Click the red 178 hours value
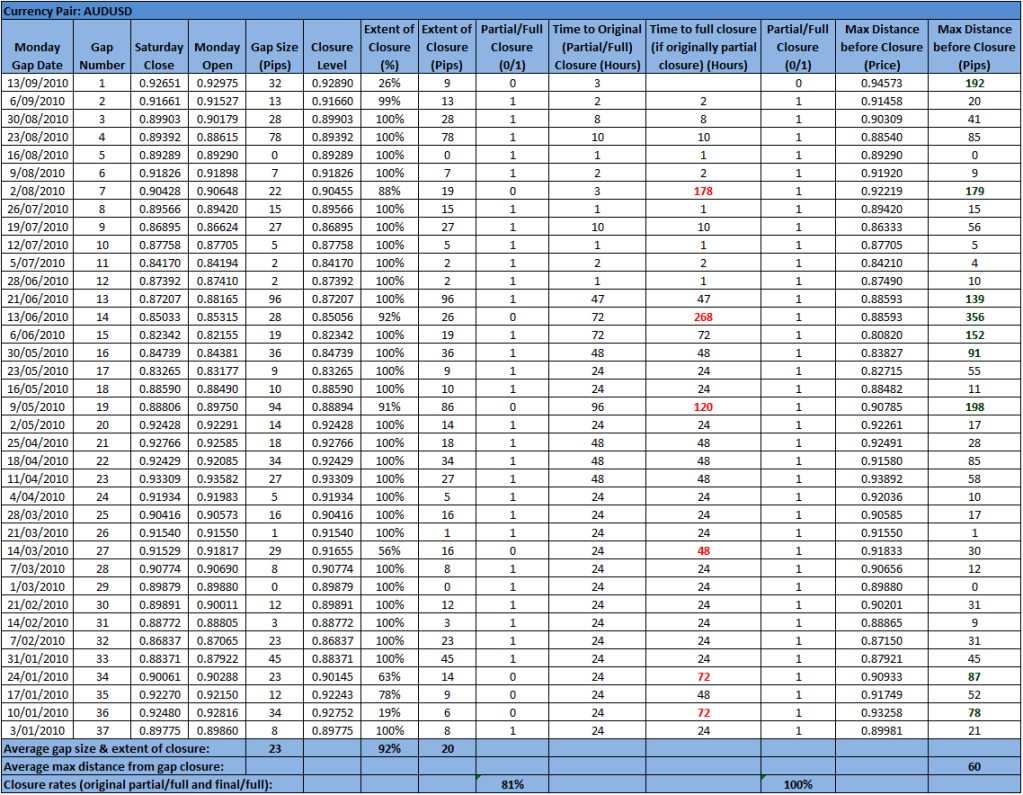Viewport: 1023px width, 795px height. coord(703,191)
